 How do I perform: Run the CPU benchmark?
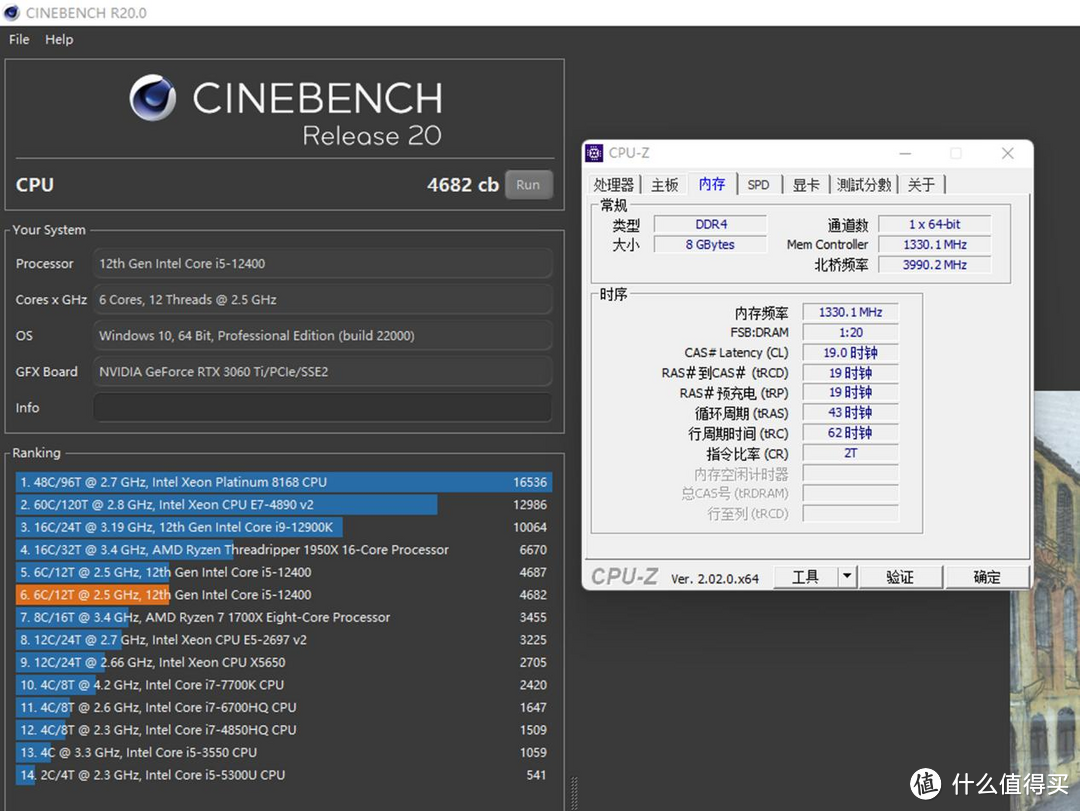[528, 185]
